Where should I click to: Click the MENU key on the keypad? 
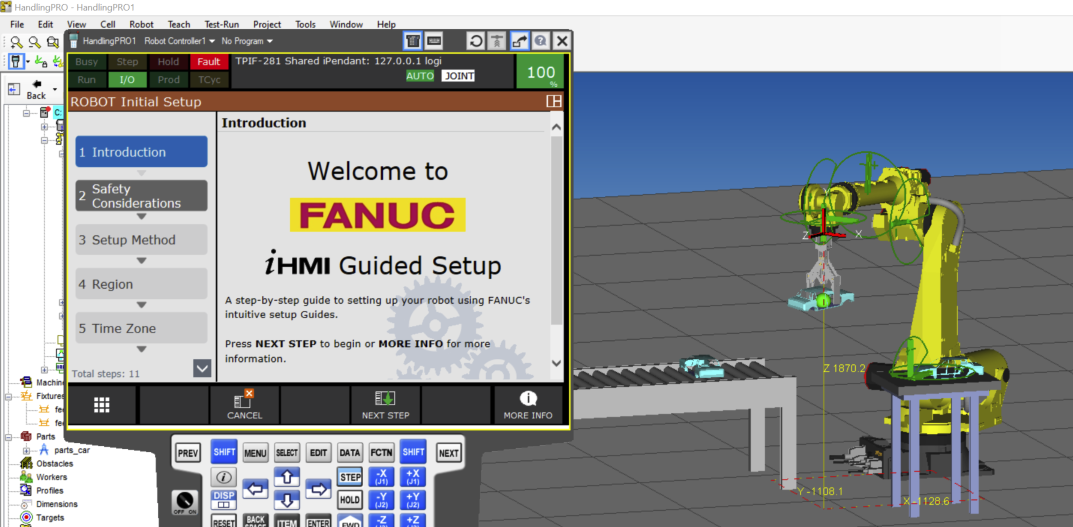tap(255, 452)
